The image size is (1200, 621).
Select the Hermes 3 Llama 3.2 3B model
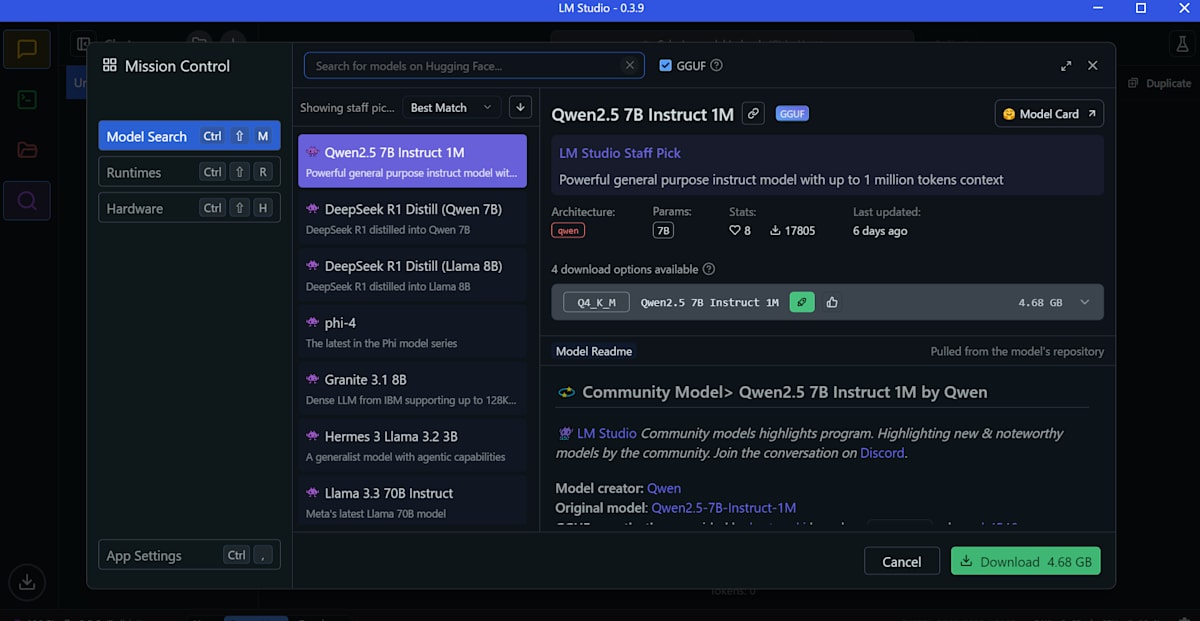pos(412,446)
